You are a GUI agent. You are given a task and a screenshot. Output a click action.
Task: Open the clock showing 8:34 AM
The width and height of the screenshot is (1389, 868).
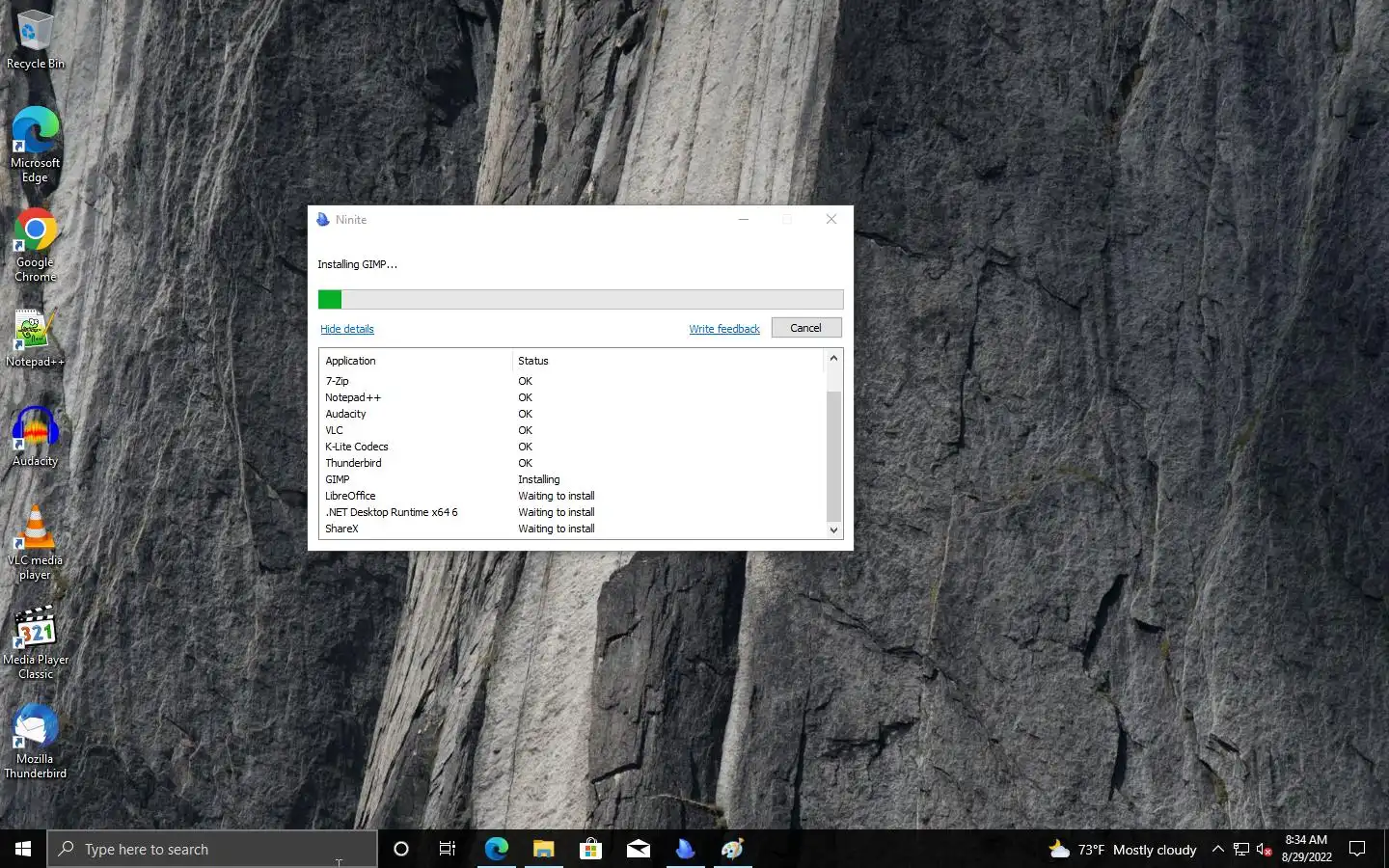[1306, 849]
